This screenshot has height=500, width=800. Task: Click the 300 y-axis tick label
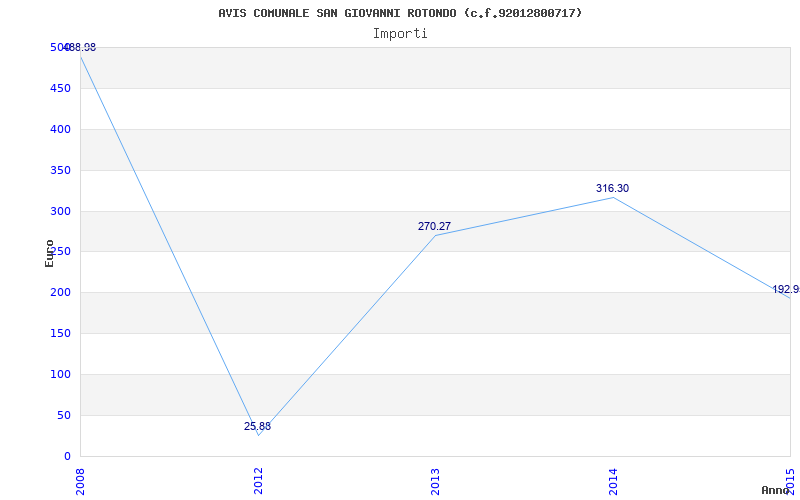click(61, 211)
